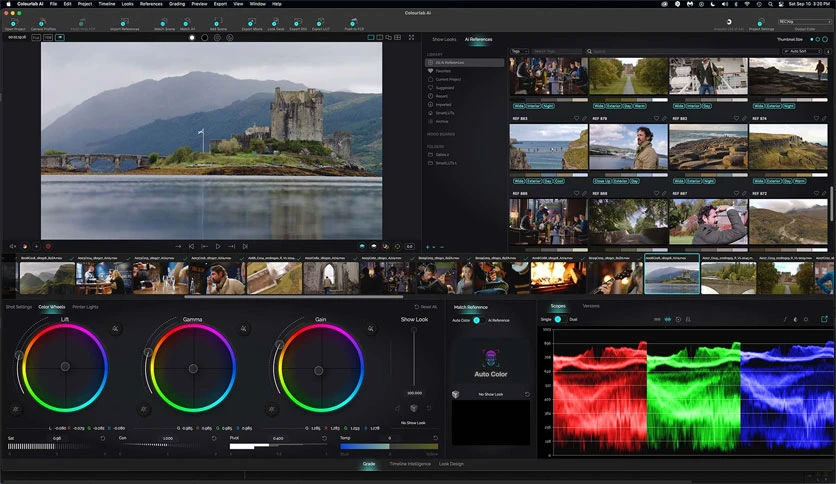The height and width of the screenshot is (484, 836).
Task: Toggle the colored viewer mode button
Action: (x=60, y=37)
